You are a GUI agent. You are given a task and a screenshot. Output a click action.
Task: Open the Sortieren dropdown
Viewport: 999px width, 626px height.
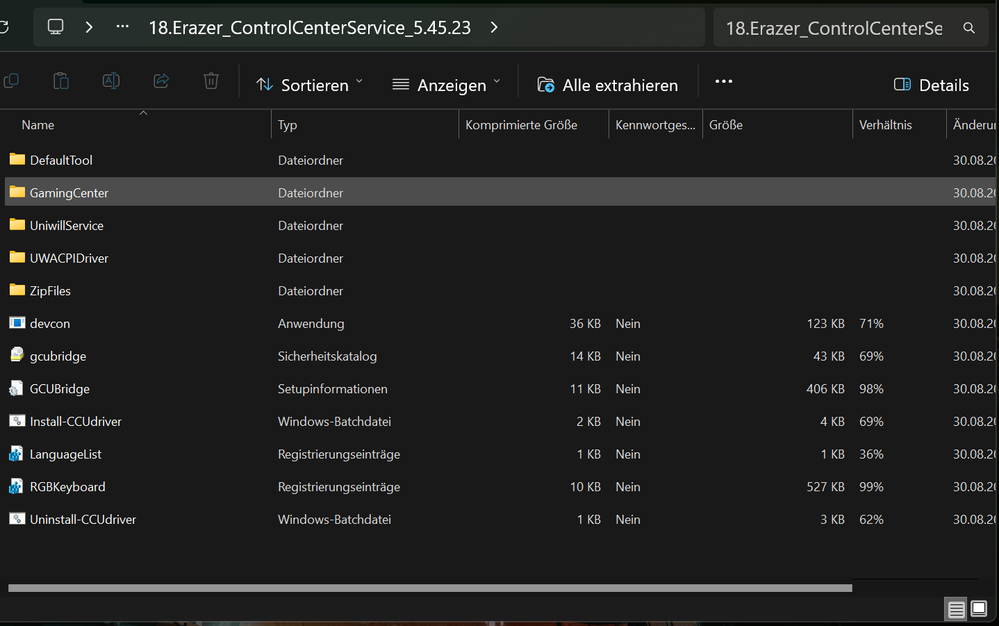click(309, 85)
